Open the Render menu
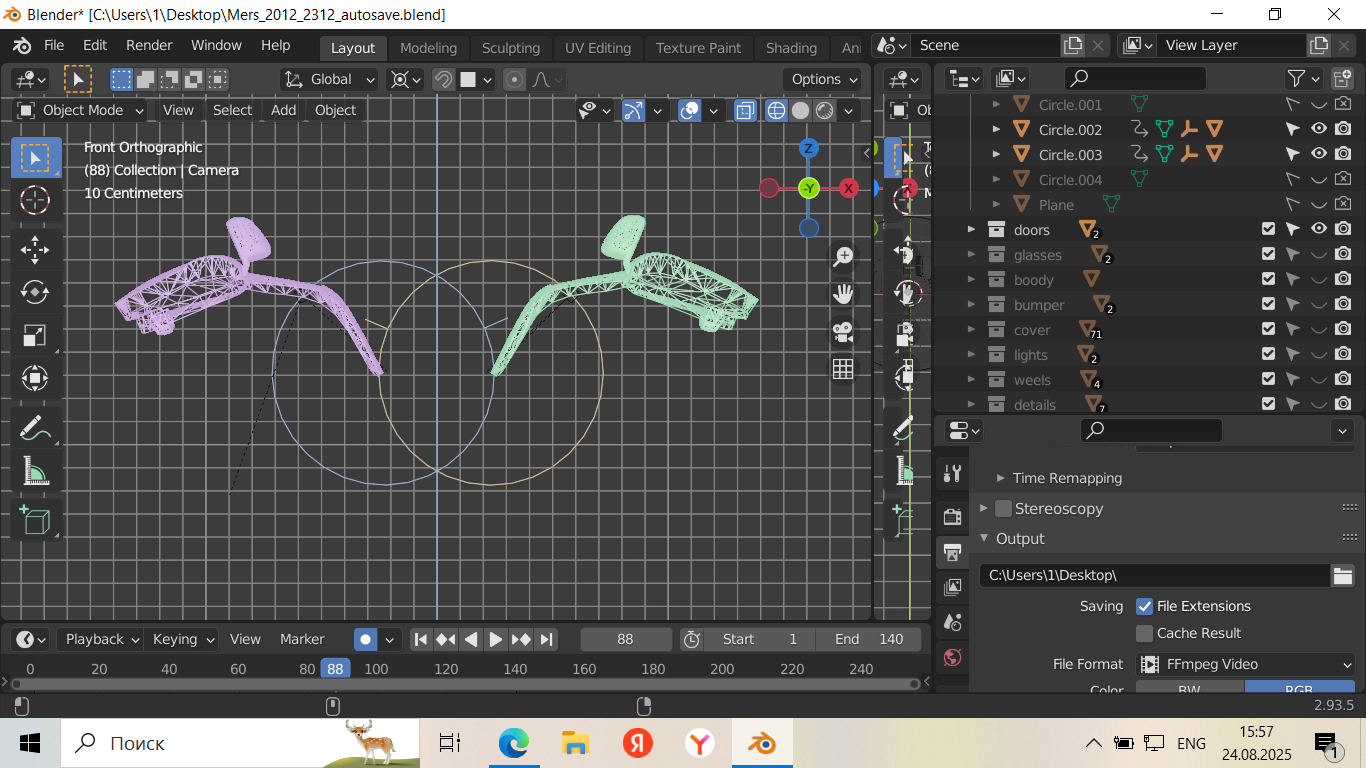1366x768 pixels. [149, 45]
